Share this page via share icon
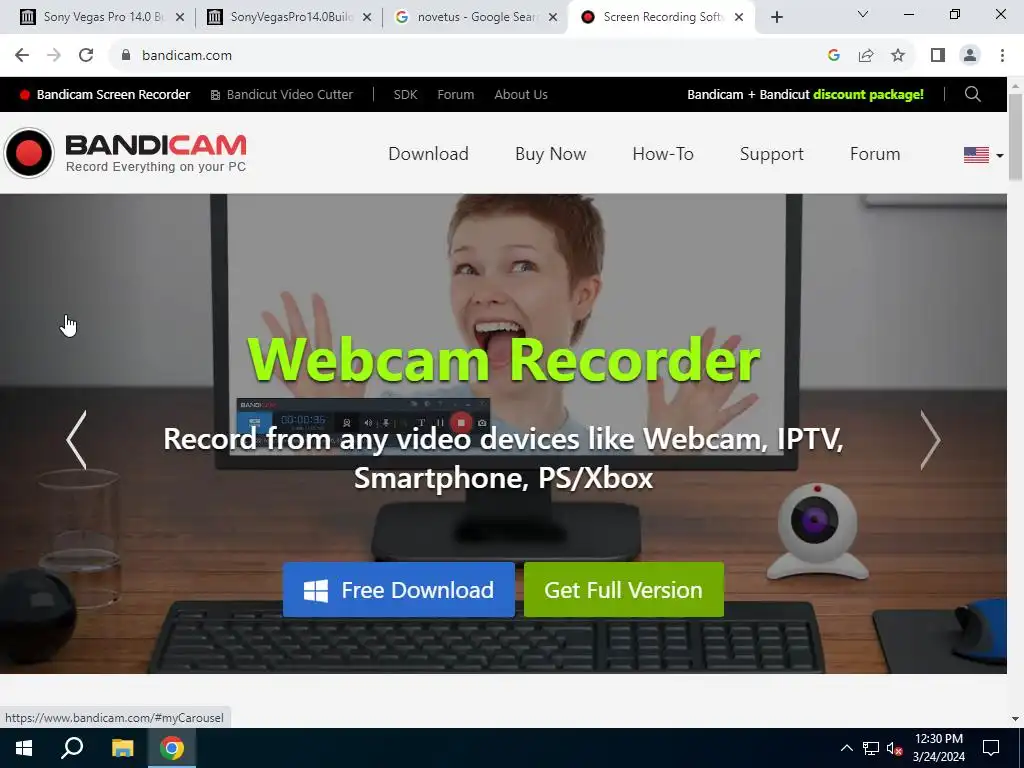The height and width of the screenshot is (768, 1024). click(x=866, y=56)
